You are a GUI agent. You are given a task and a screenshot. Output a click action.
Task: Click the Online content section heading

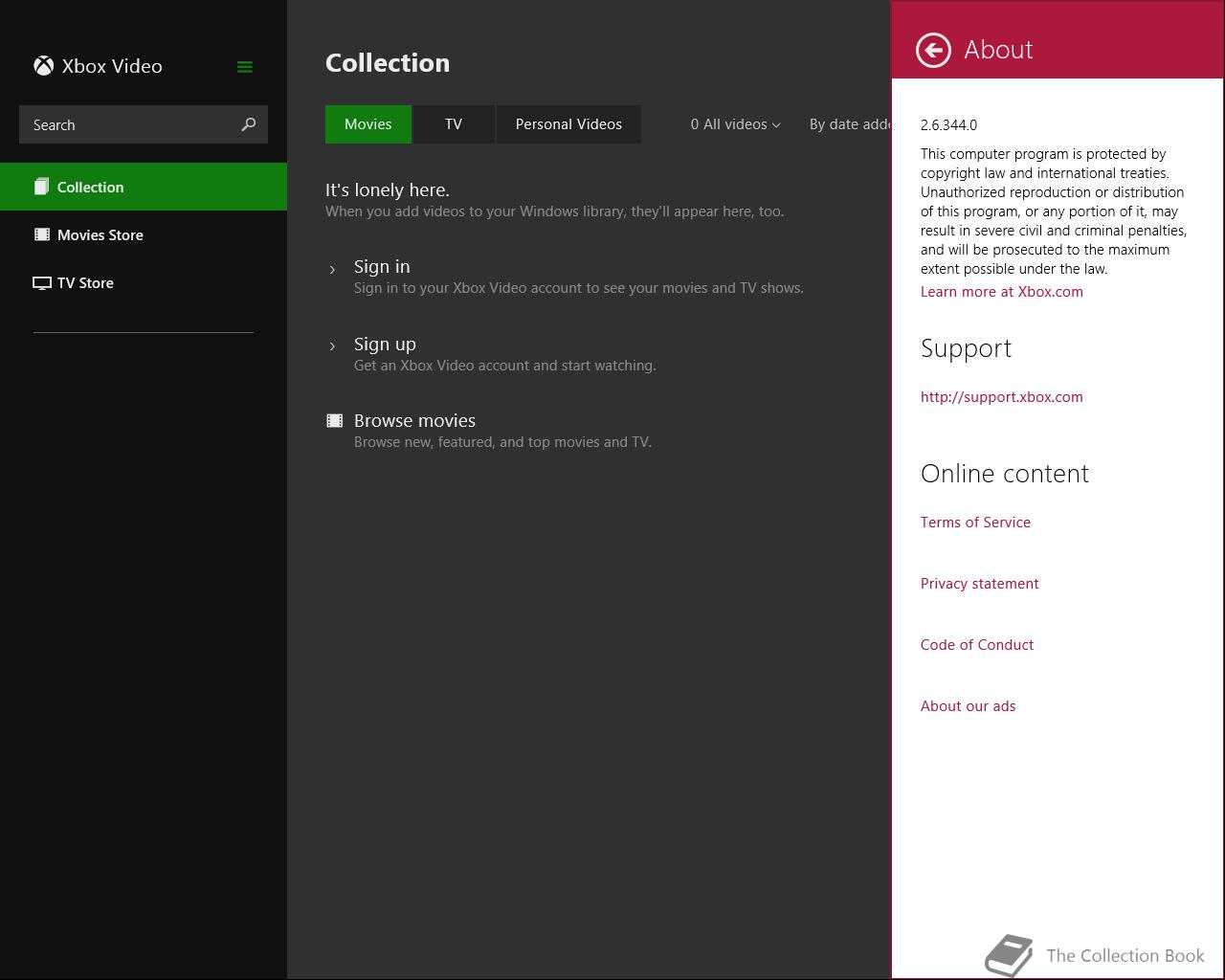tap(1005, 474)
